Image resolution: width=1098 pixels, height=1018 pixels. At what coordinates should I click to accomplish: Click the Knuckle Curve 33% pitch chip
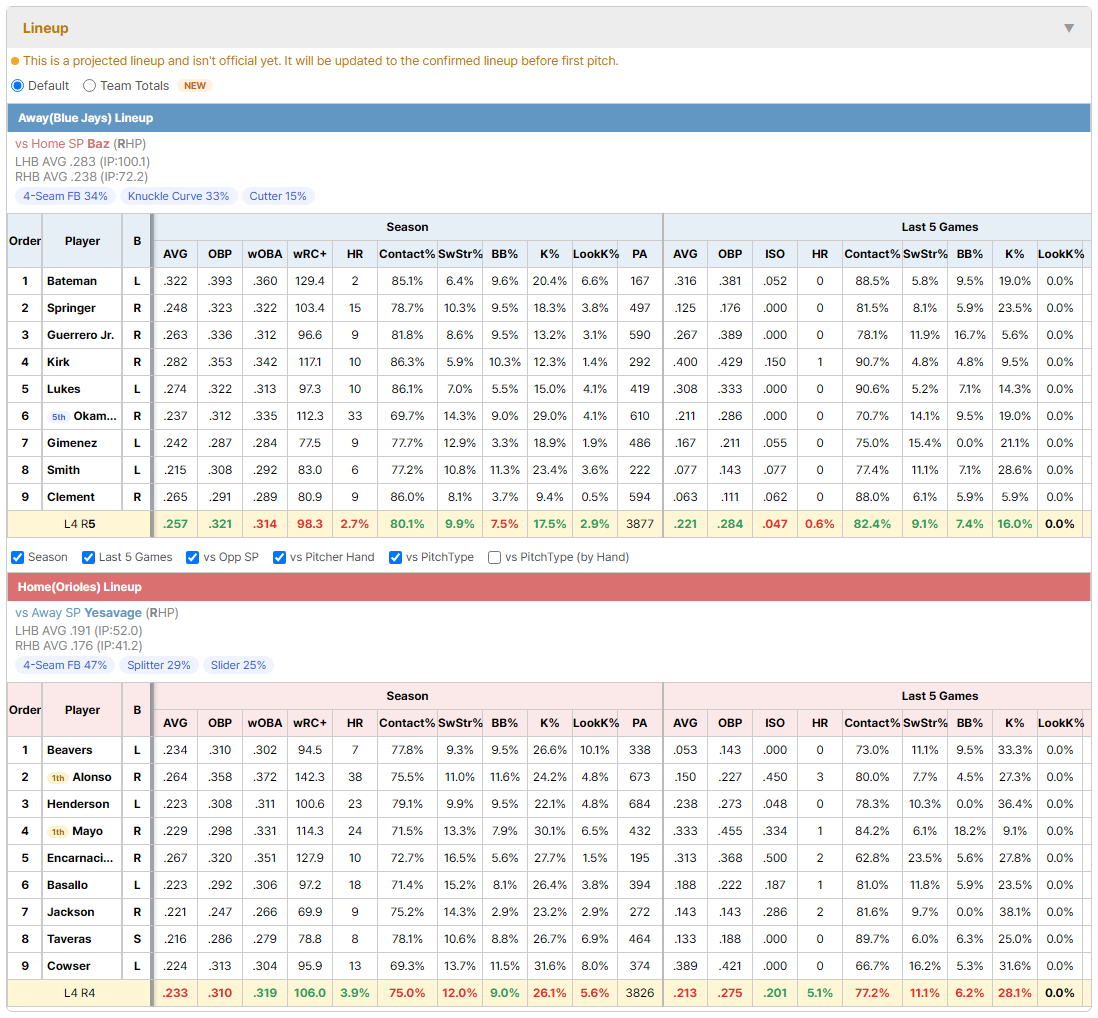pos(179,196)
